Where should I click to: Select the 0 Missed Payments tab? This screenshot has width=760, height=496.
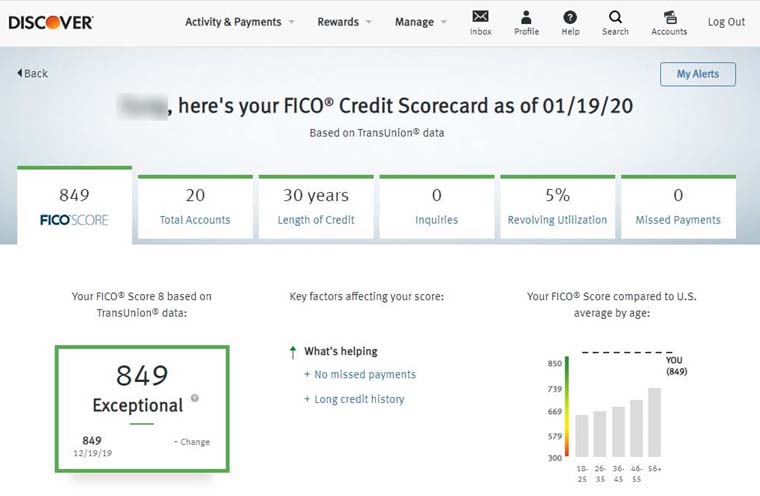[x=678, y=207]
